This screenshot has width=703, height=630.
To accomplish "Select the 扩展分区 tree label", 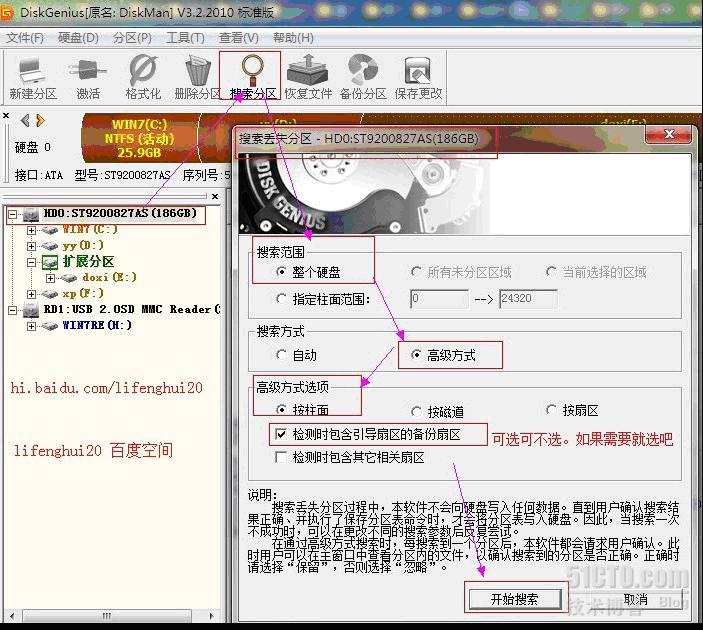I will pos(88,261).
